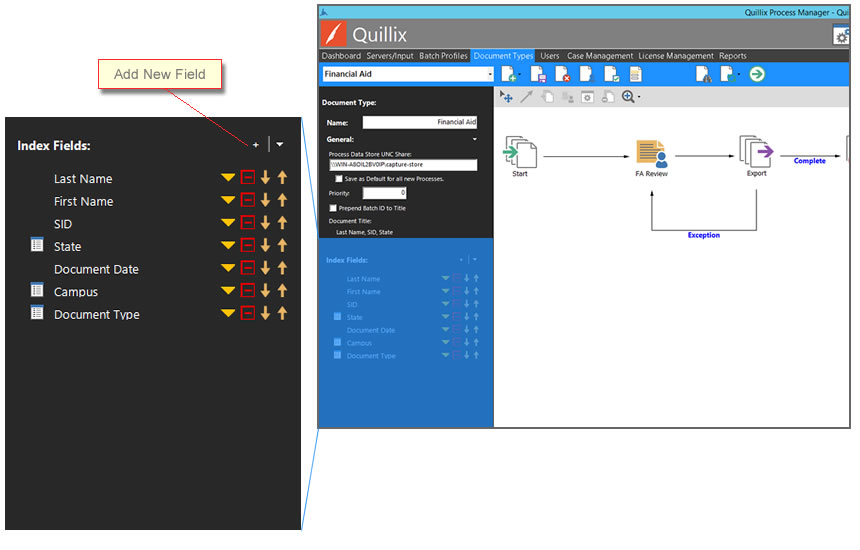The height and width of the screenshot is (550, 860).
Task: Click the Exception transition label
Action: [704, 235]
